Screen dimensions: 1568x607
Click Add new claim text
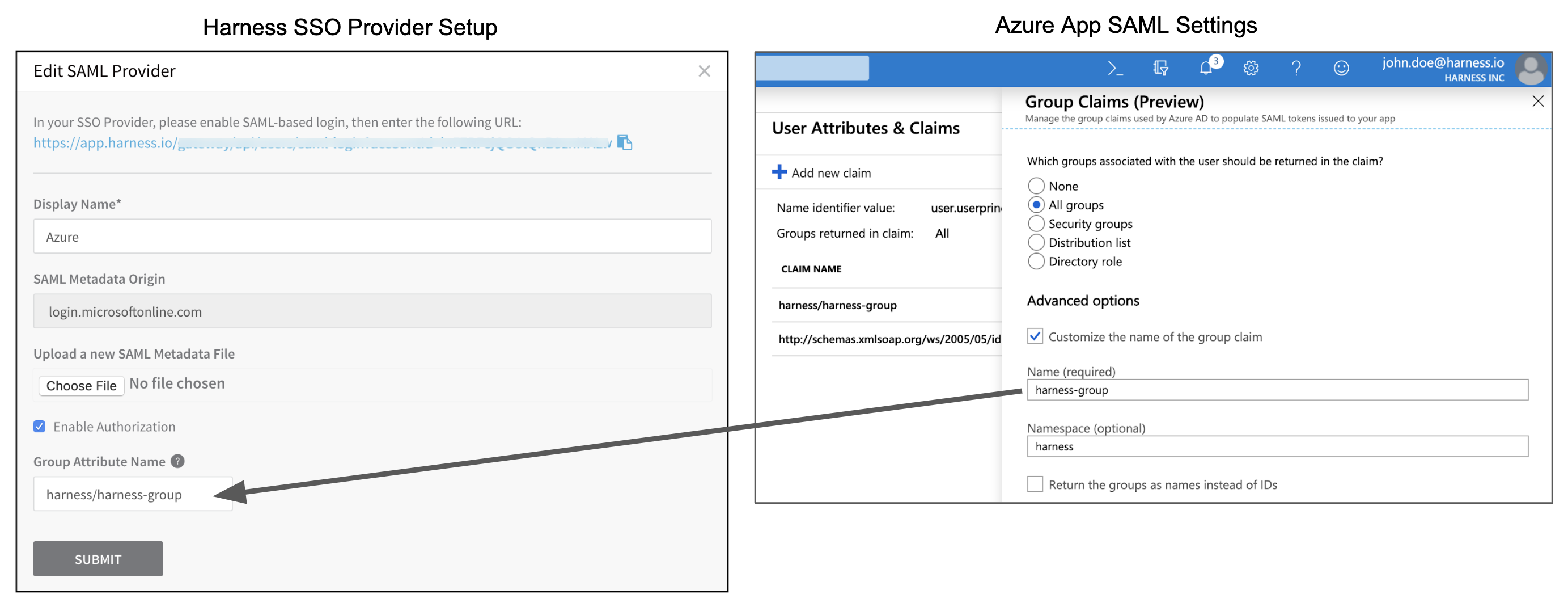click(x=831, y=173)
